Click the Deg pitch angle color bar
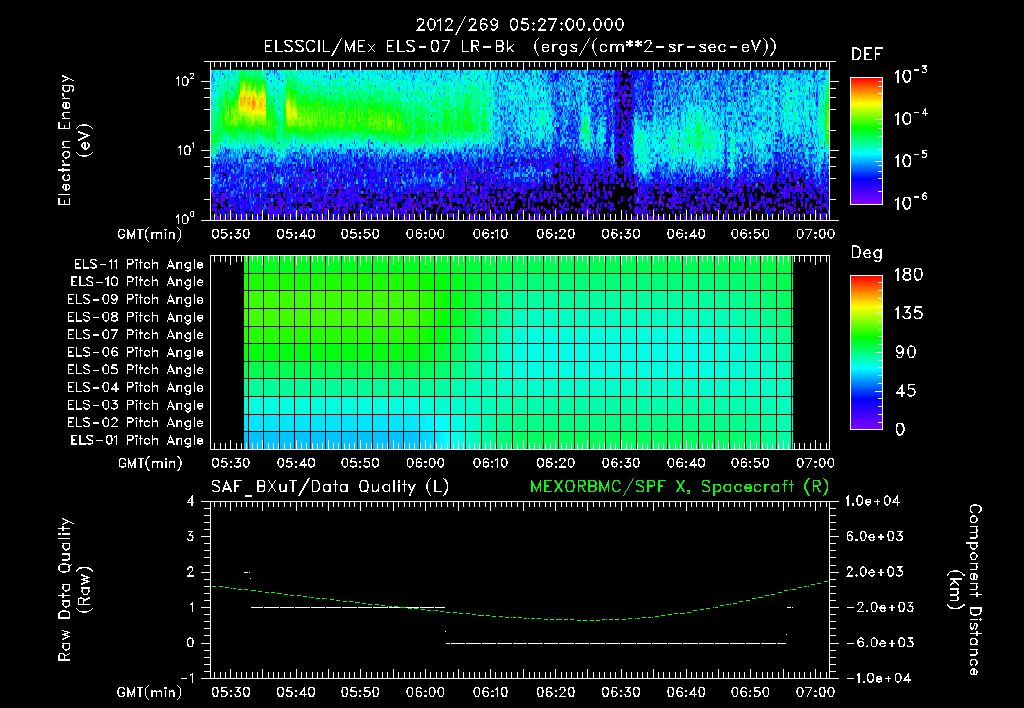This screenshot has height=708, width=1024. coord(866,352)
